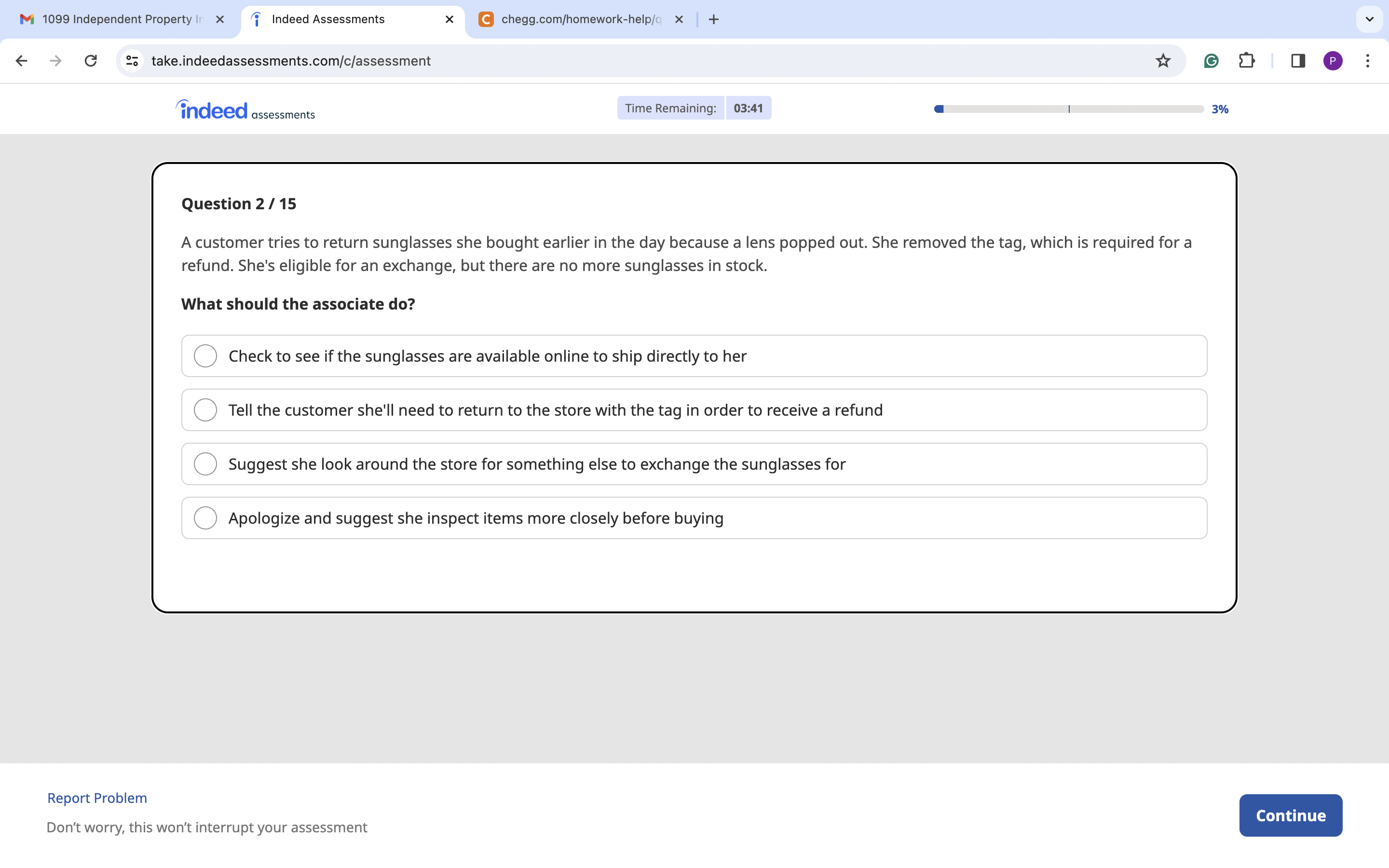Open a new tab with the plus button
The image size is (1389, 868).
coord(713,19)
